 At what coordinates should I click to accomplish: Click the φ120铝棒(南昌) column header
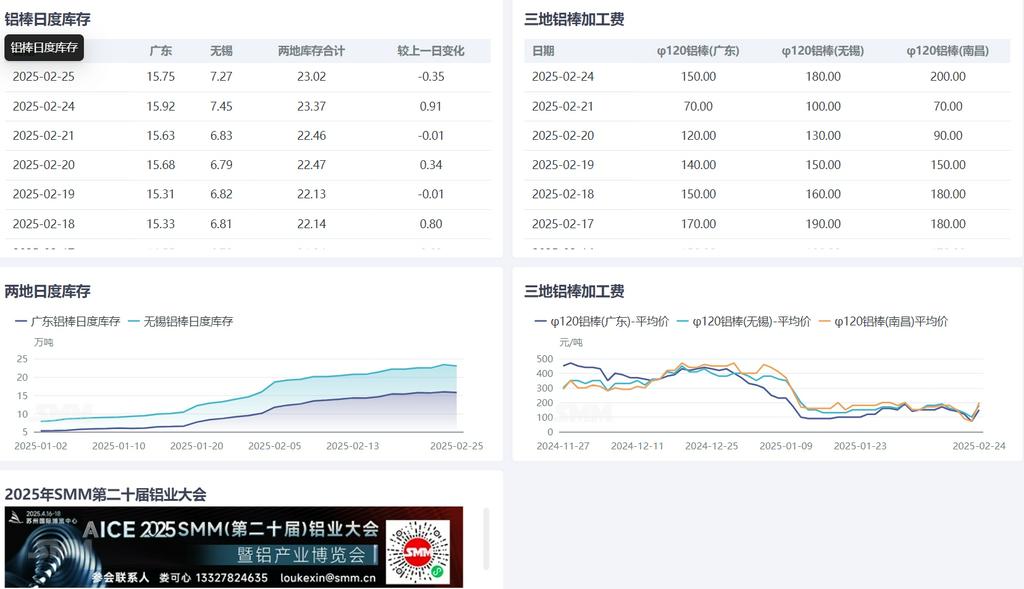(x=947, y=51)
